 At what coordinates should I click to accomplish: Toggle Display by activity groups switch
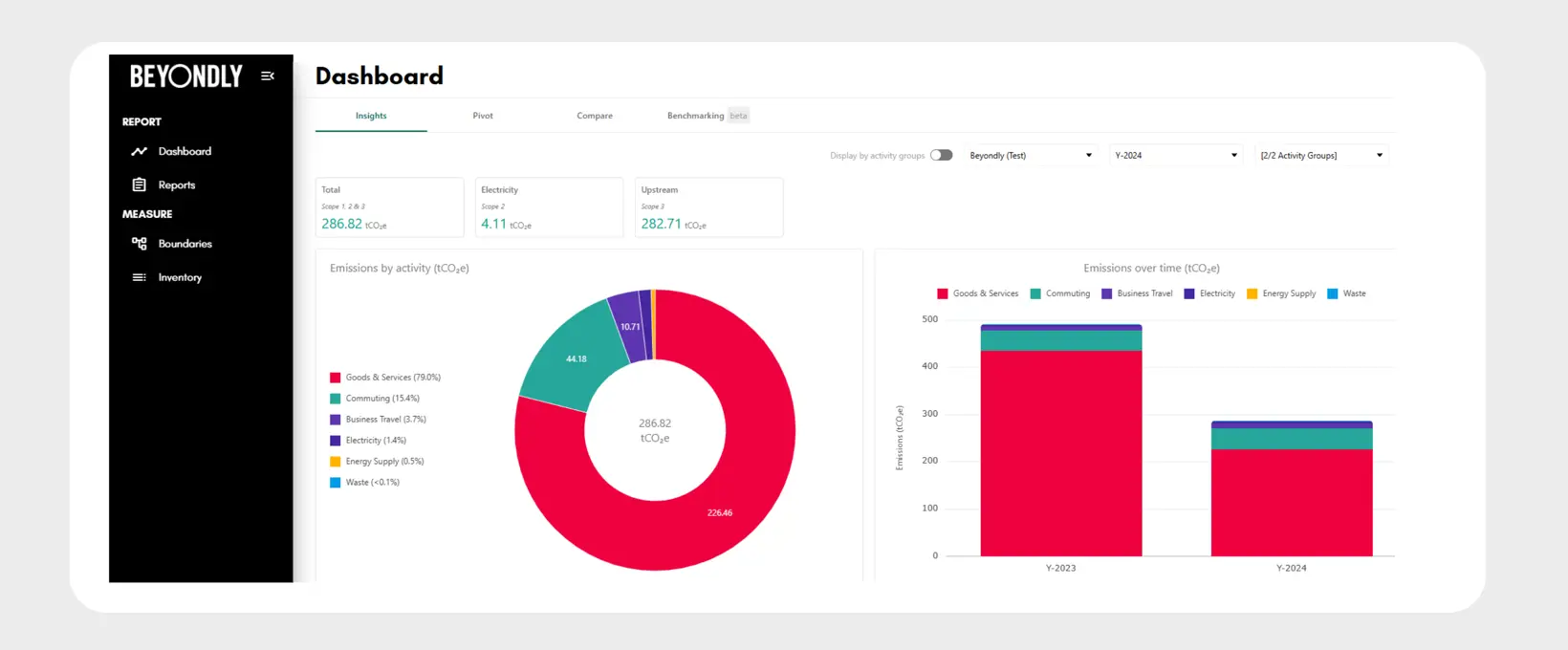pyautogui.click(x=942, y=155)
